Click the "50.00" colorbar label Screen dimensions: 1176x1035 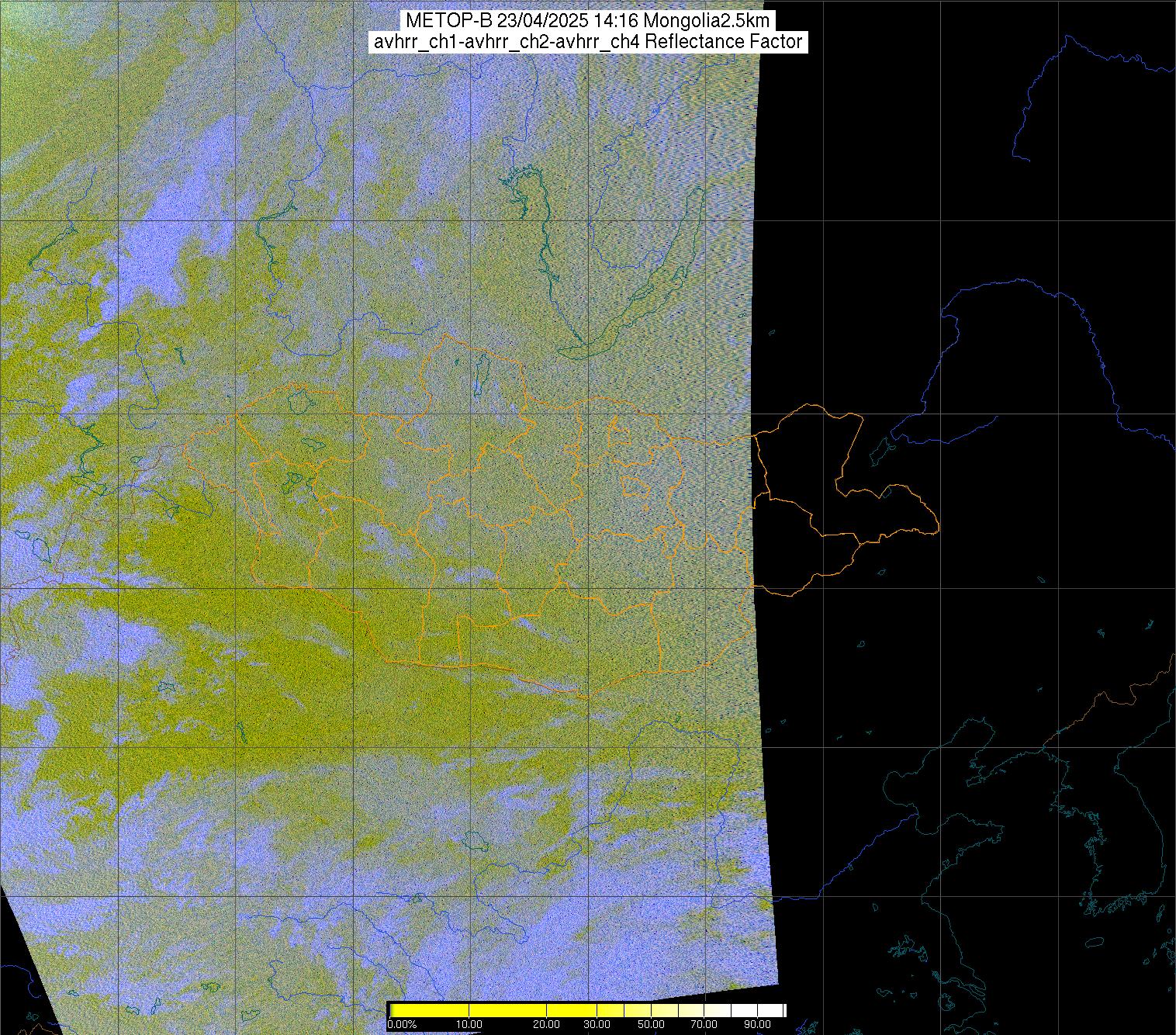click(x=651, y=1024)
